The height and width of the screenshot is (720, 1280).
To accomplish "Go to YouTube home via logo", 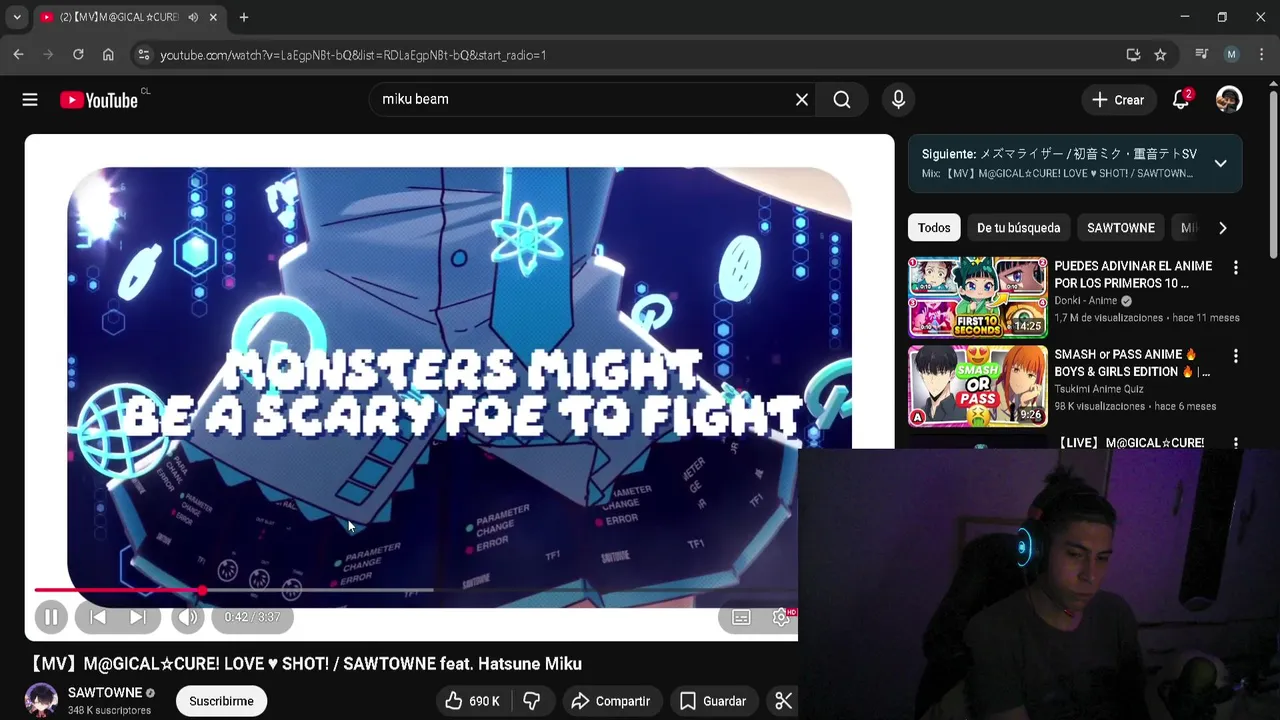I will click(x=99, y=100).
